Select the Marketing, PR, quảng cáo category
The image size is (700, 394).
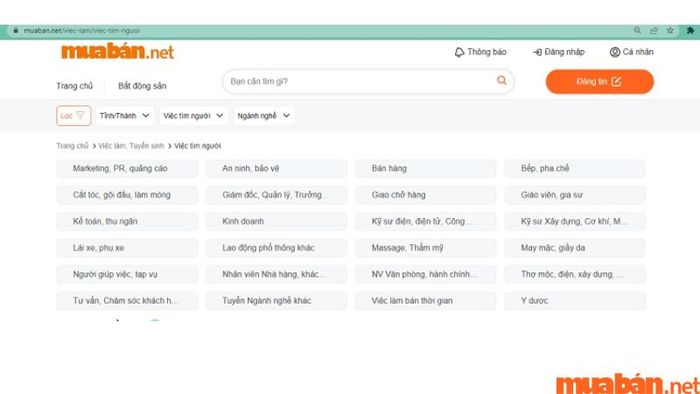(127, 168)
